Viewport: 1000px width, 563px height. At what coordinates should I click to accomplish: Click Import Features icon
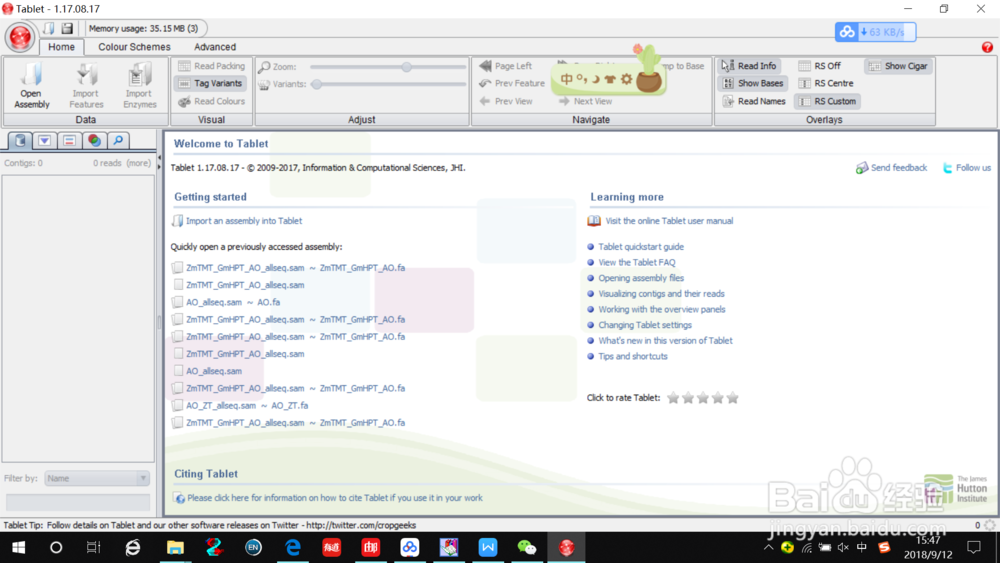(x=86, y=85)
